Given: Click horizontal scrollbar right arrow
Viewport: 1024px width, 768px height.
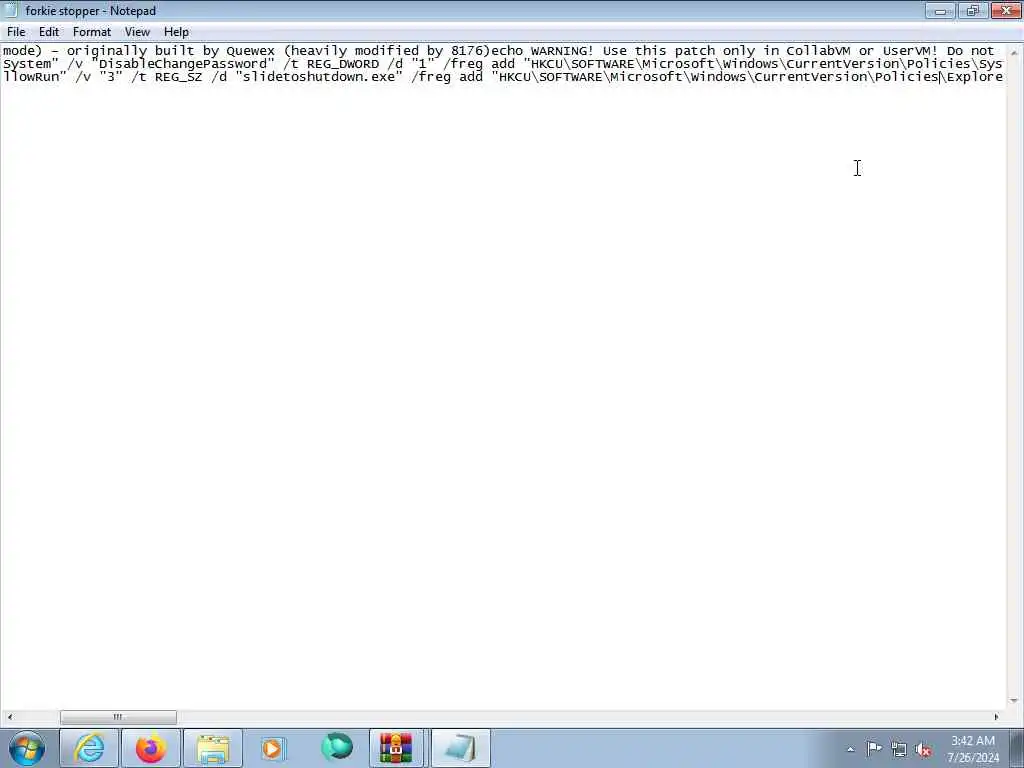Looking at the screenshot, I should point(996,717).
